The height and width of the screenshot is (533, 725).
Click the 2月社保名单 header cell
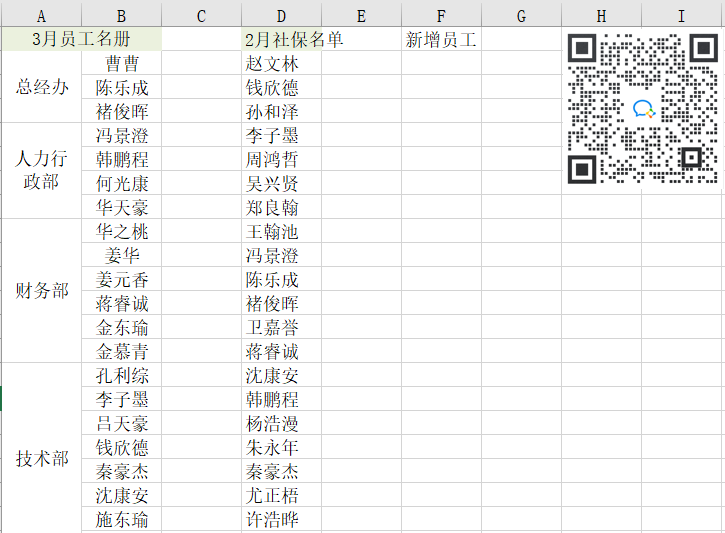click(x=293, y=40)
